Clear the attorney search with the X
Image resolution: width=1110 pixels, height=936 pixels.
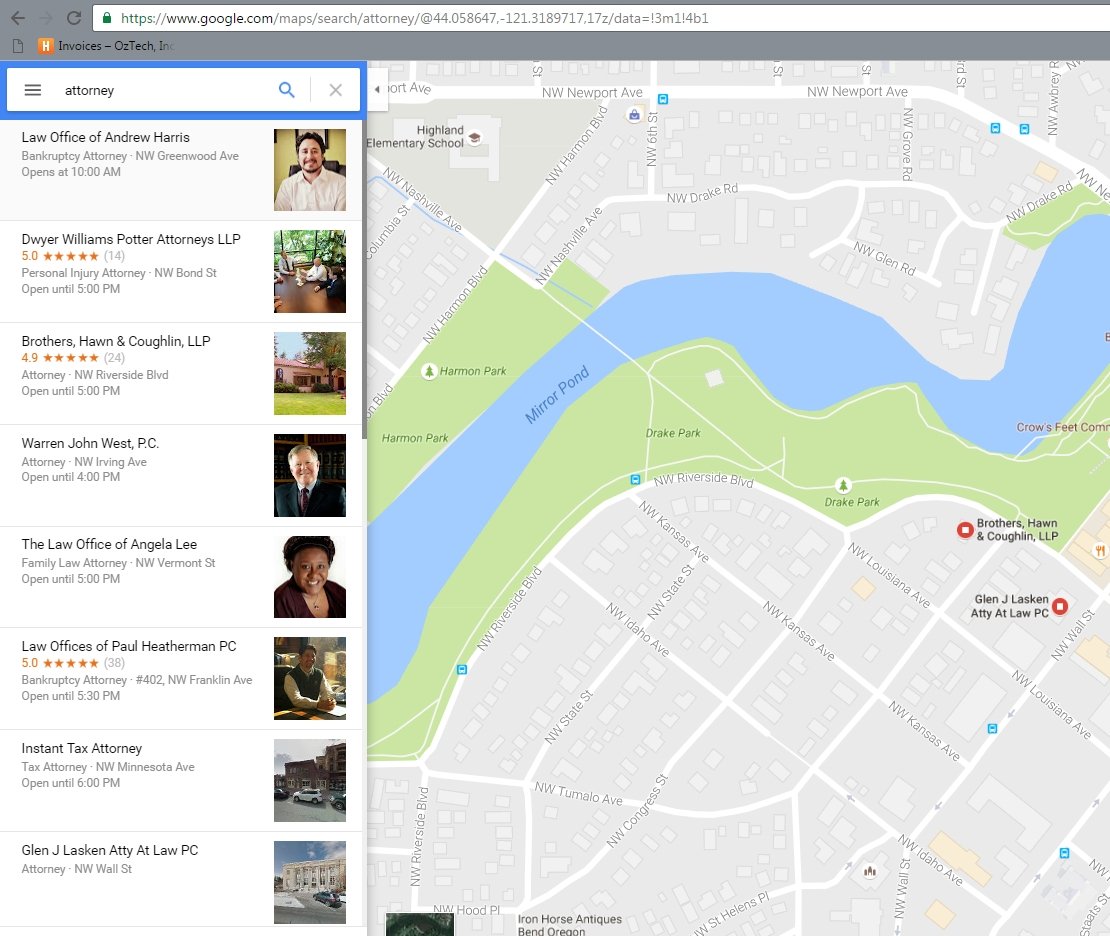[x=336, y=90]
